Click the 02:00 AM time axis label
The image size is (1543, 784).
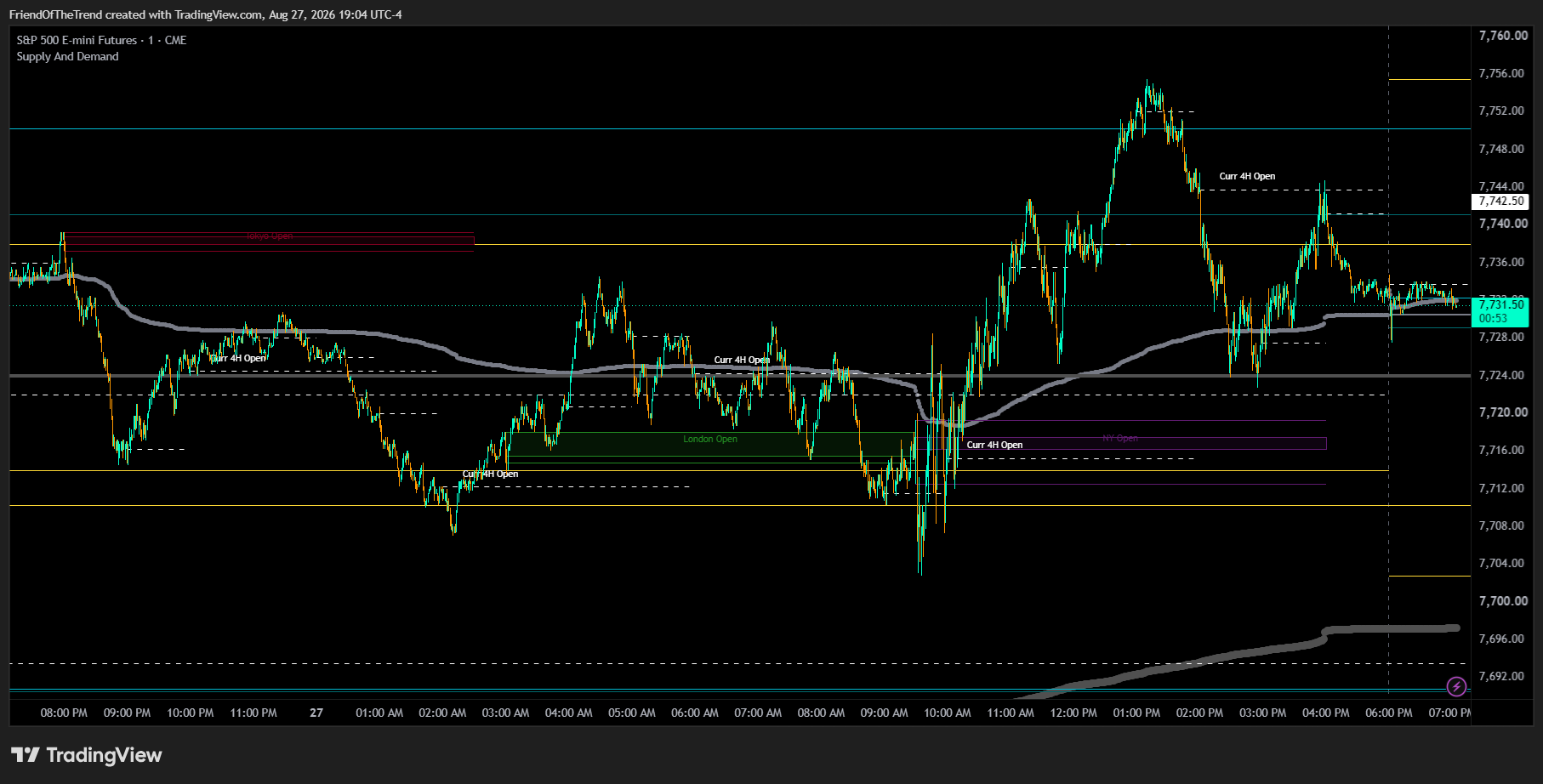click(x=442, y=713)
